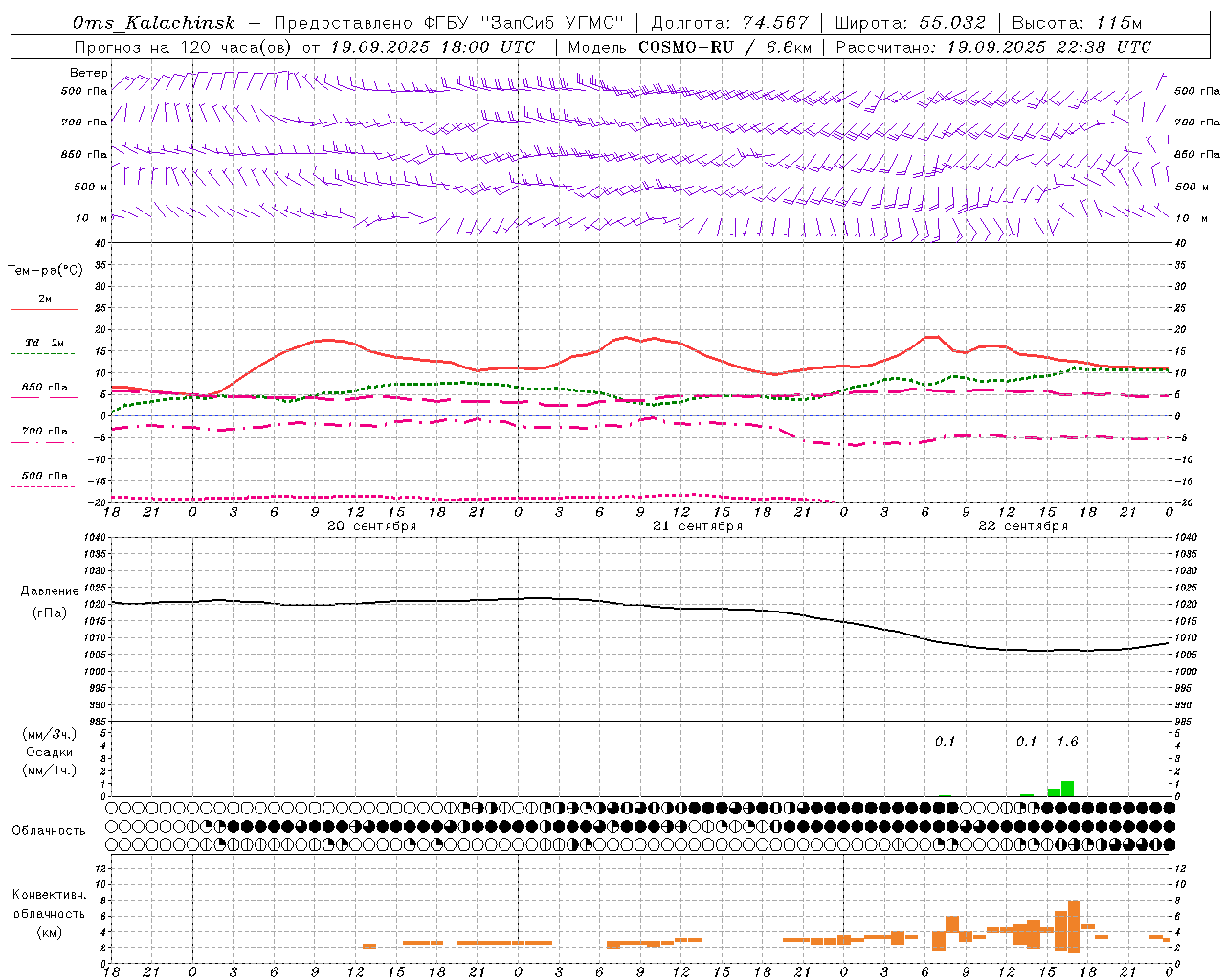Select the unit text "(мм/3ч.)"
Viewport: 1225px width, 980px height.
pos(50,735)
